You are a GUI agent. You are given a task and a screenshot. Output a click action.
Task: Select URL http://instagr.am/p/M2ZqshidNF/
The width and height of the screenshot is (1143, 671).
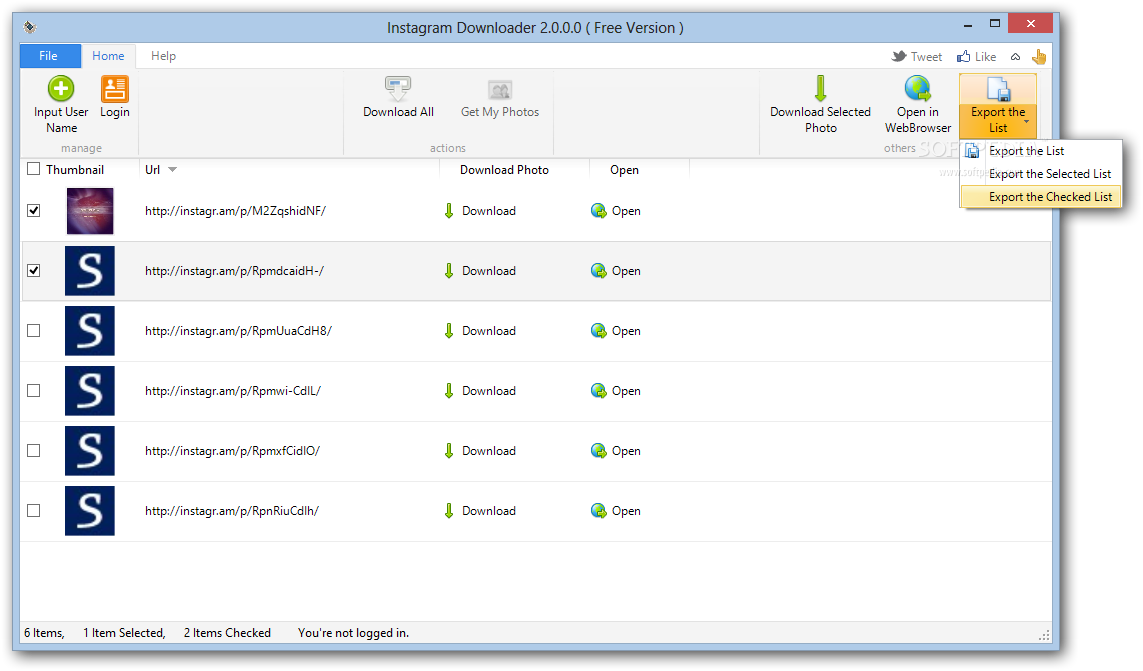point(235,211)
